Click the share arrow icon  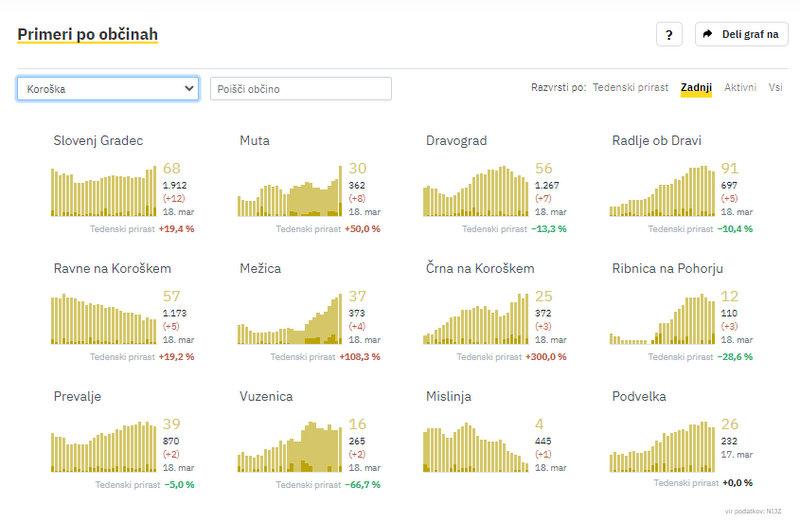pyautogui.click(x=708, y=34)
